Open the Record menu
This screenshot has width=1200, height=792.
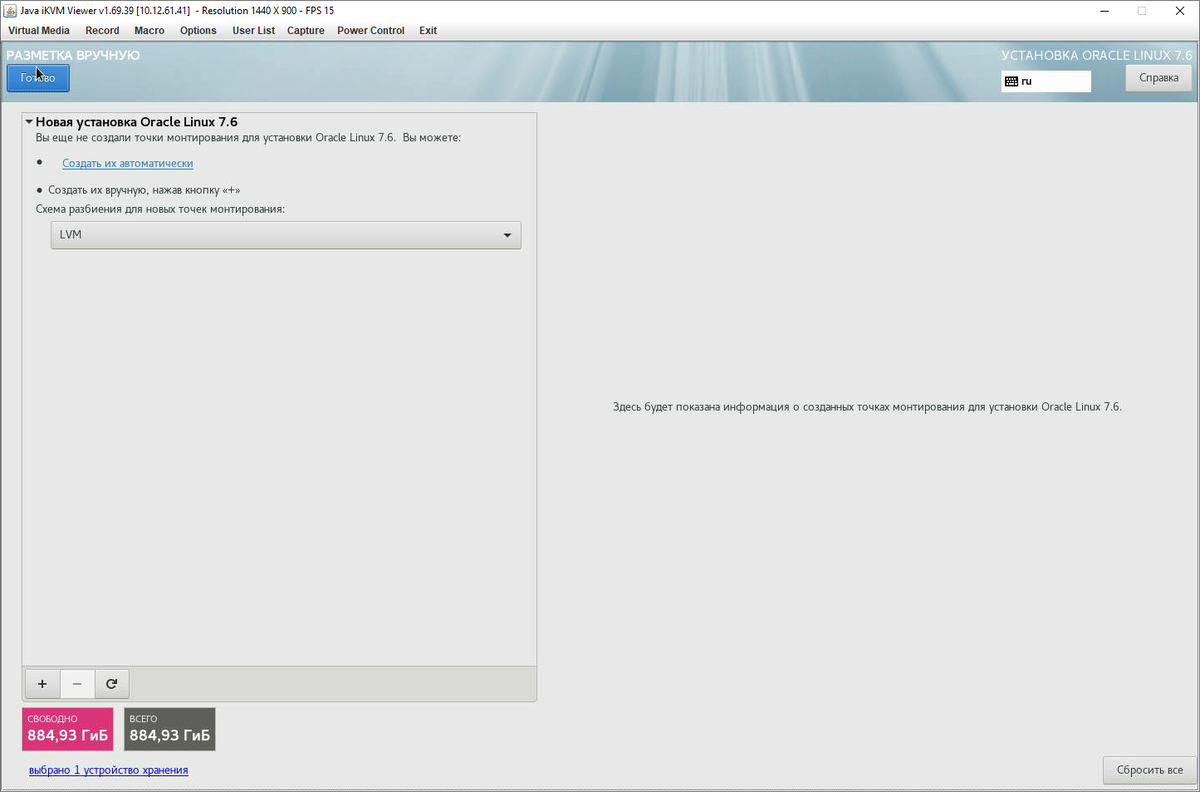102,30
